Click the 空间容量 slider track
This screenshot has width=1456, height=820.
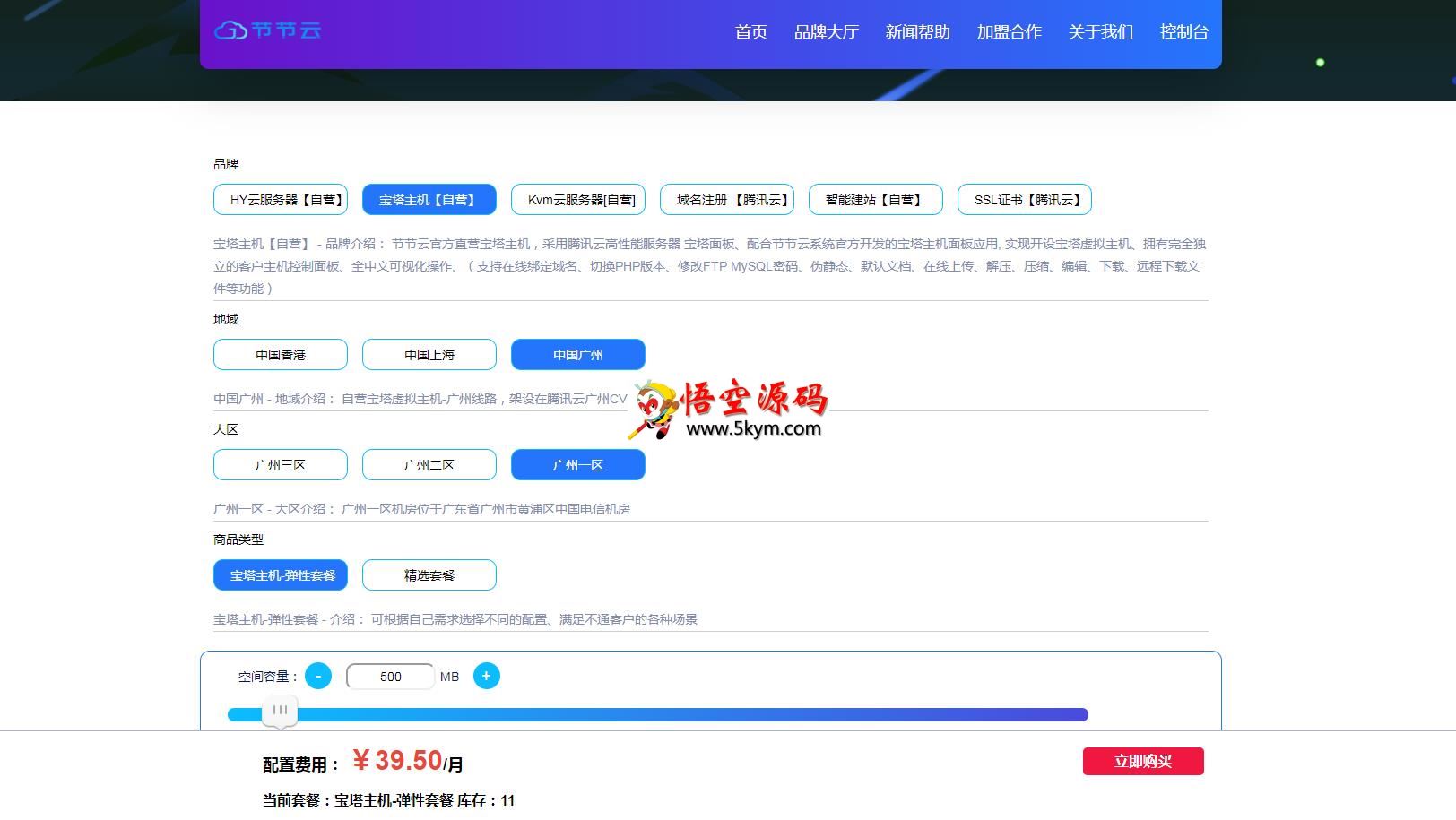point(658,714)
